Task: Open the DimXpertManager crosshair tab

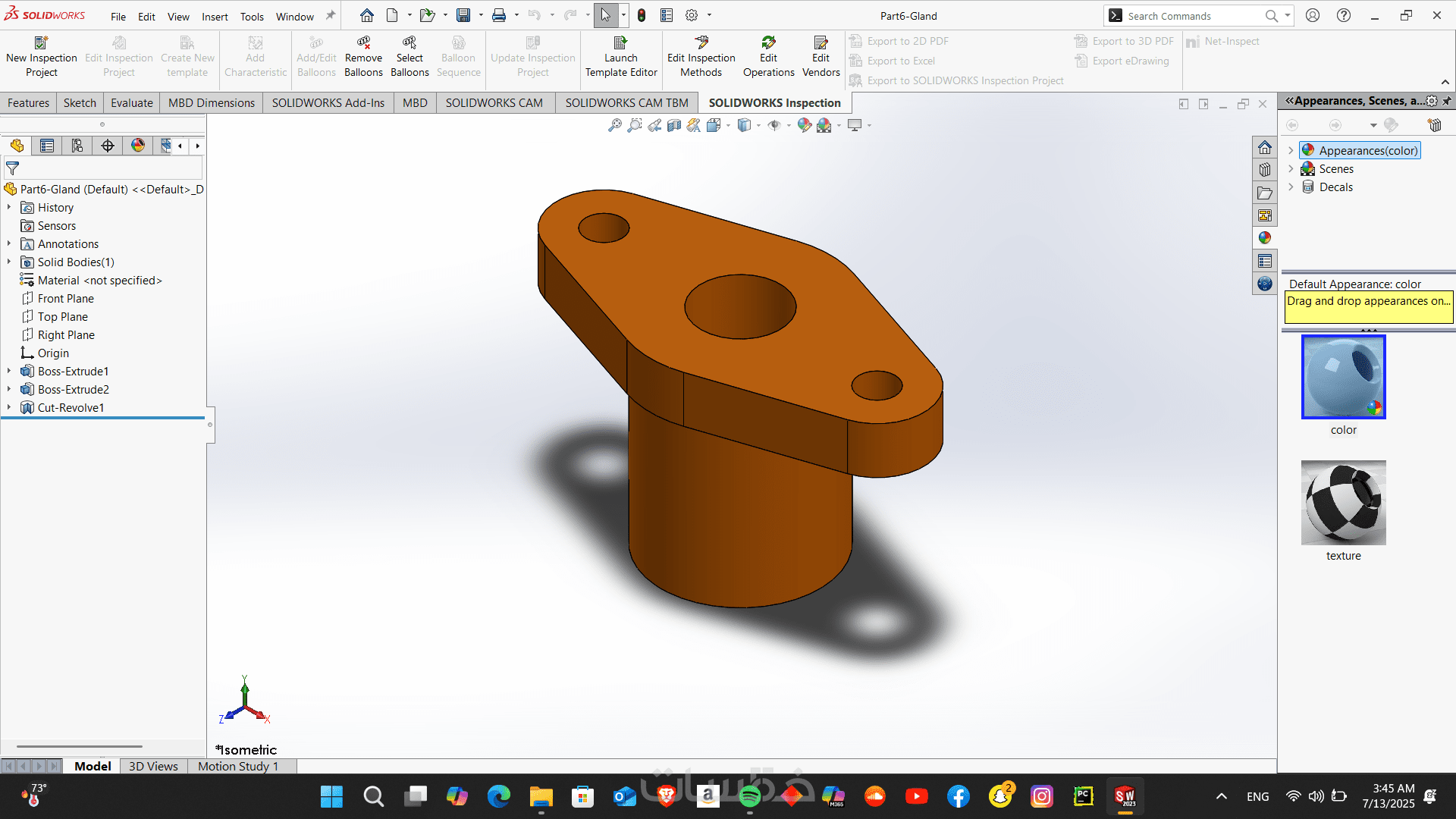Action: tap(108, 146)
